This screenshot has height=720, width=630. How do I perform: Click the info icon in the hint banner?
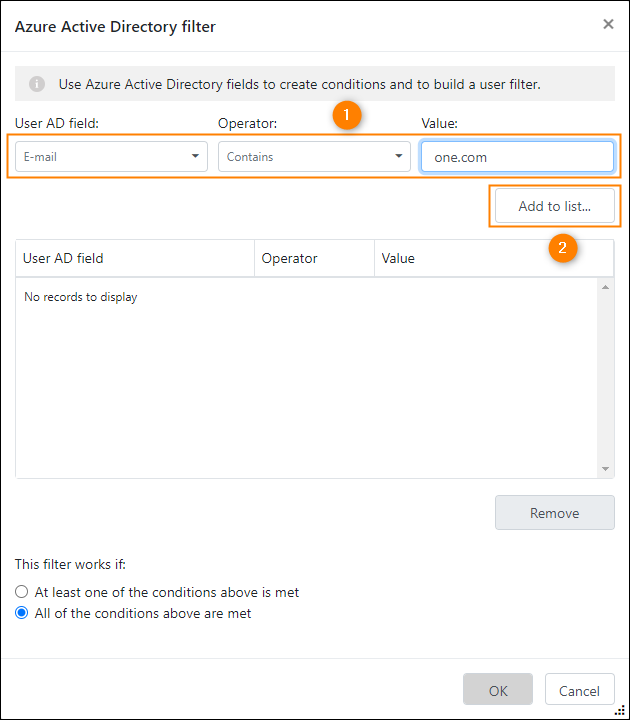click(x=37, y=84)
